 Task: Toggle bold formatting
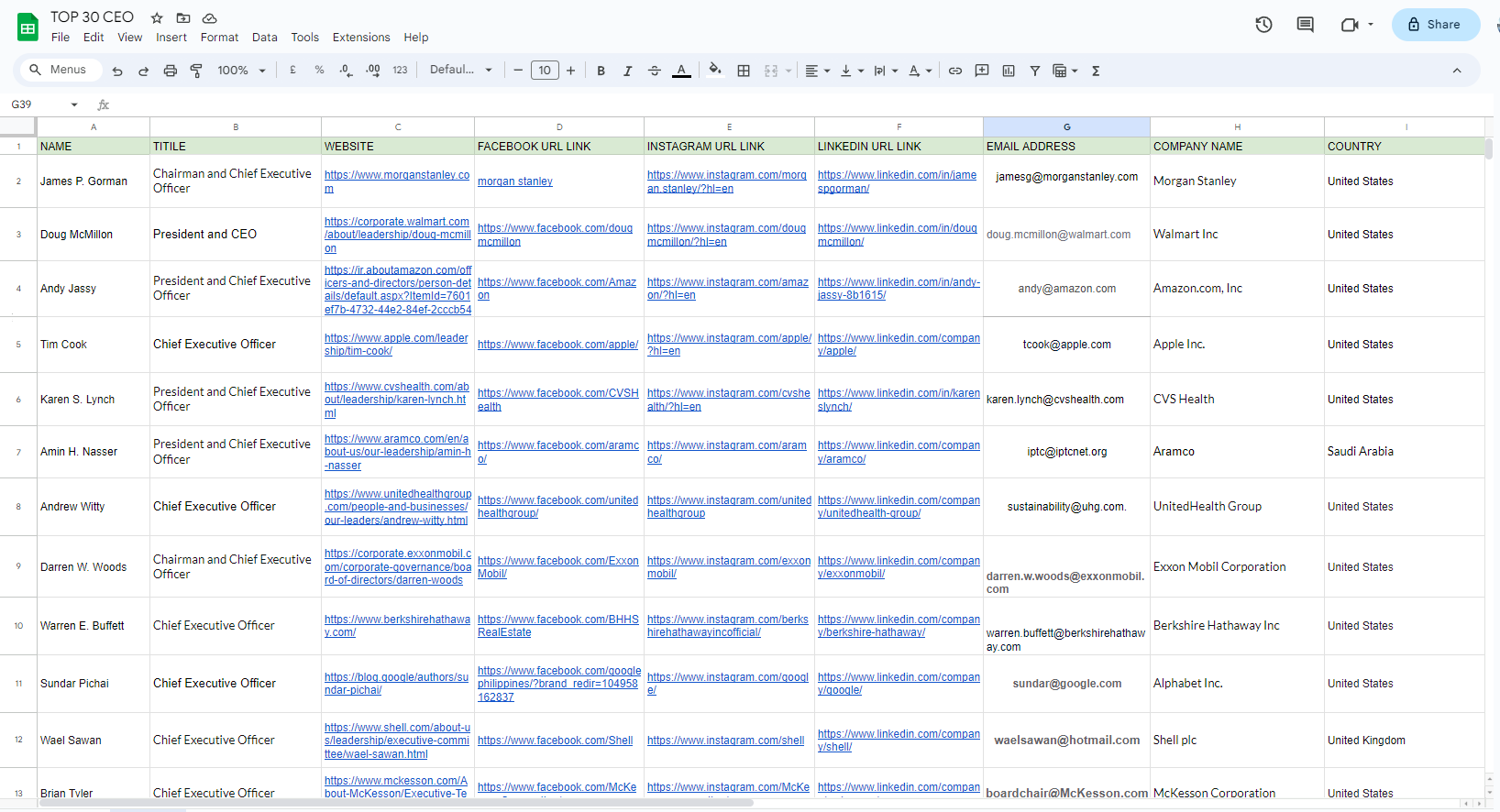click(601, 71)
